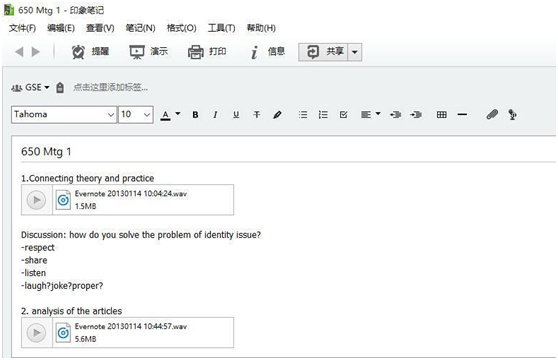558x360 pixels.
Task: Click the Share button
Action: pyautogui.click(x=323, y=52)
